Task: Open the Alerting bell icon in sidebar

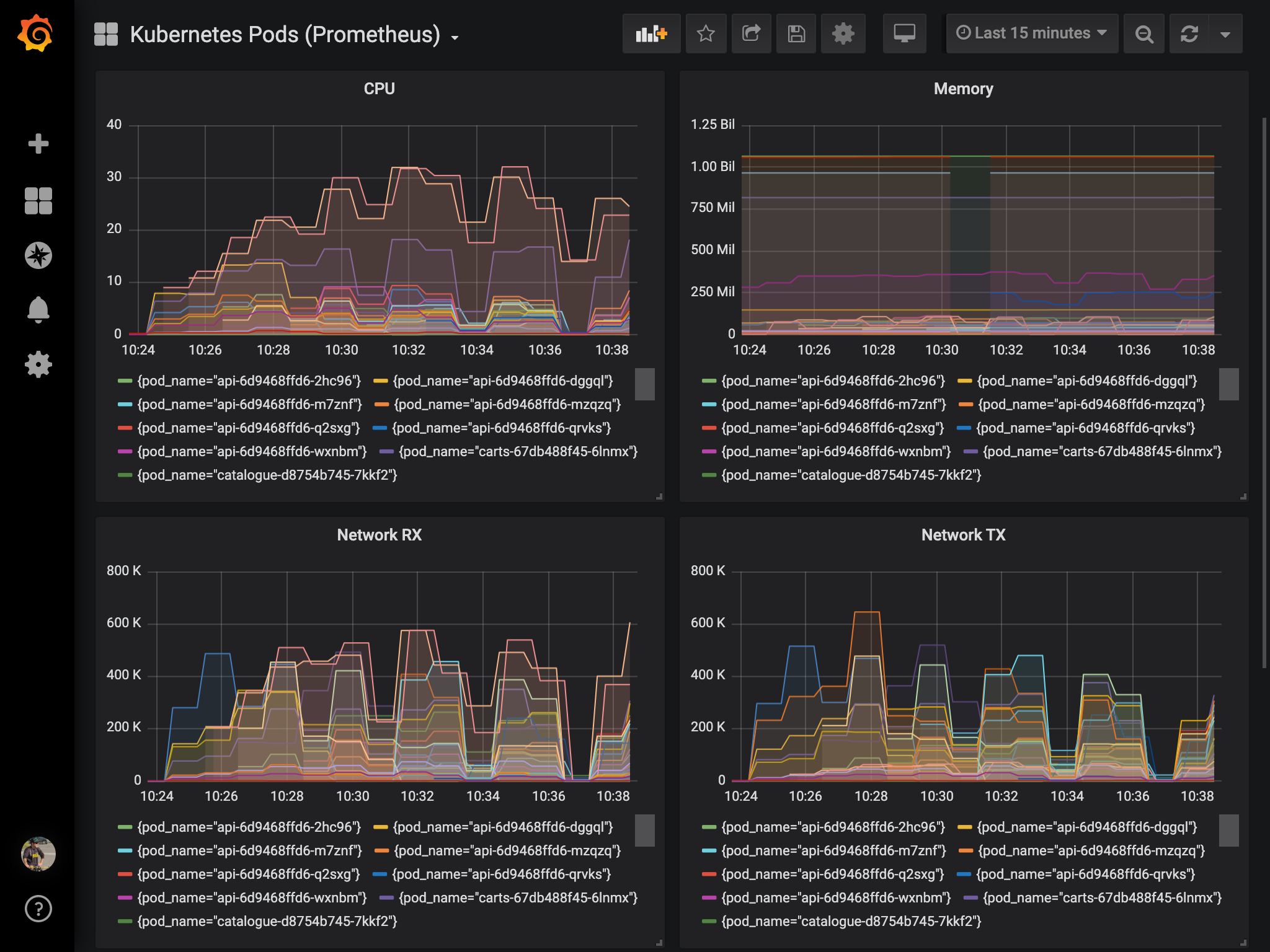Action: pyautogui.click(x=38, y=309)
